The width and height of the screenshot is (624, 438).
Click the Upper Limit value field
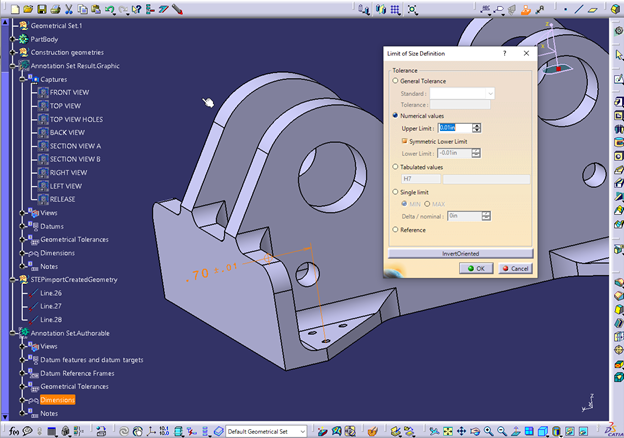pyautogui.click(x=454, y=128)
